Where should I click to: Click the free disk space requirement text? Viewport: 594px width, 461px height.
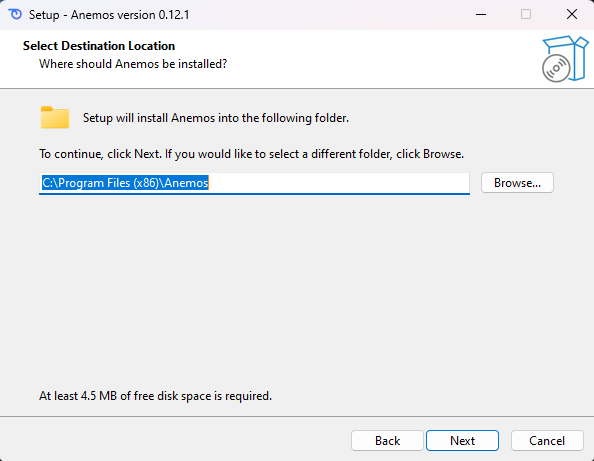pos(155,396)
